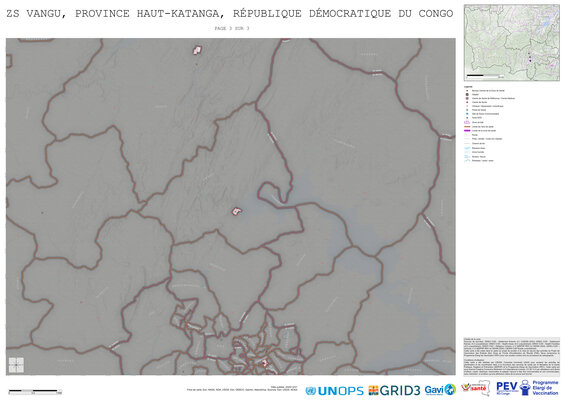The image size is (566, 400).
Task: Click the pink settlement outline at map top
Action: coord(197,50)
